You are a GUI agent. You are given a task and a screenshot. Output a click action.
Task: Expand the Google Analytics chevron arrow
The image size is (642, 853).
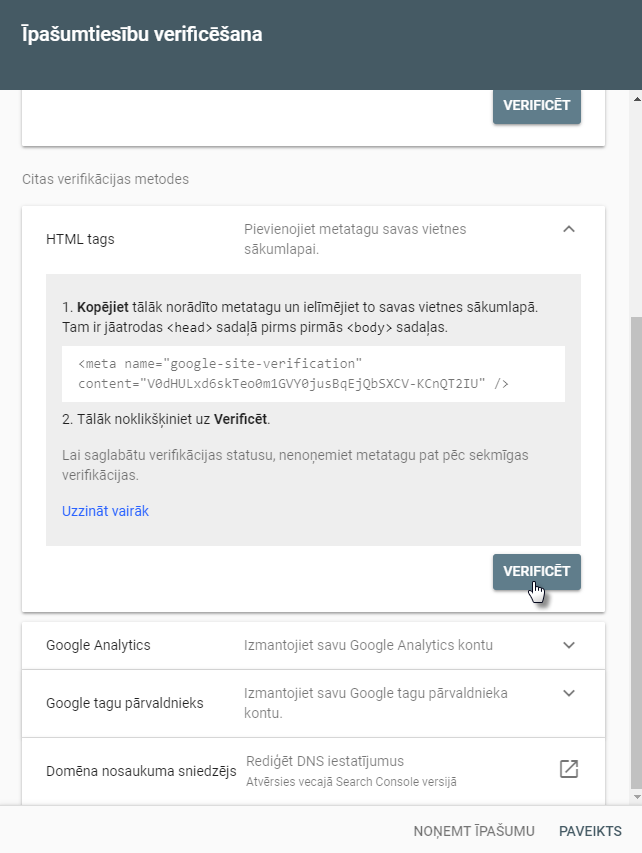coord(569,645)
